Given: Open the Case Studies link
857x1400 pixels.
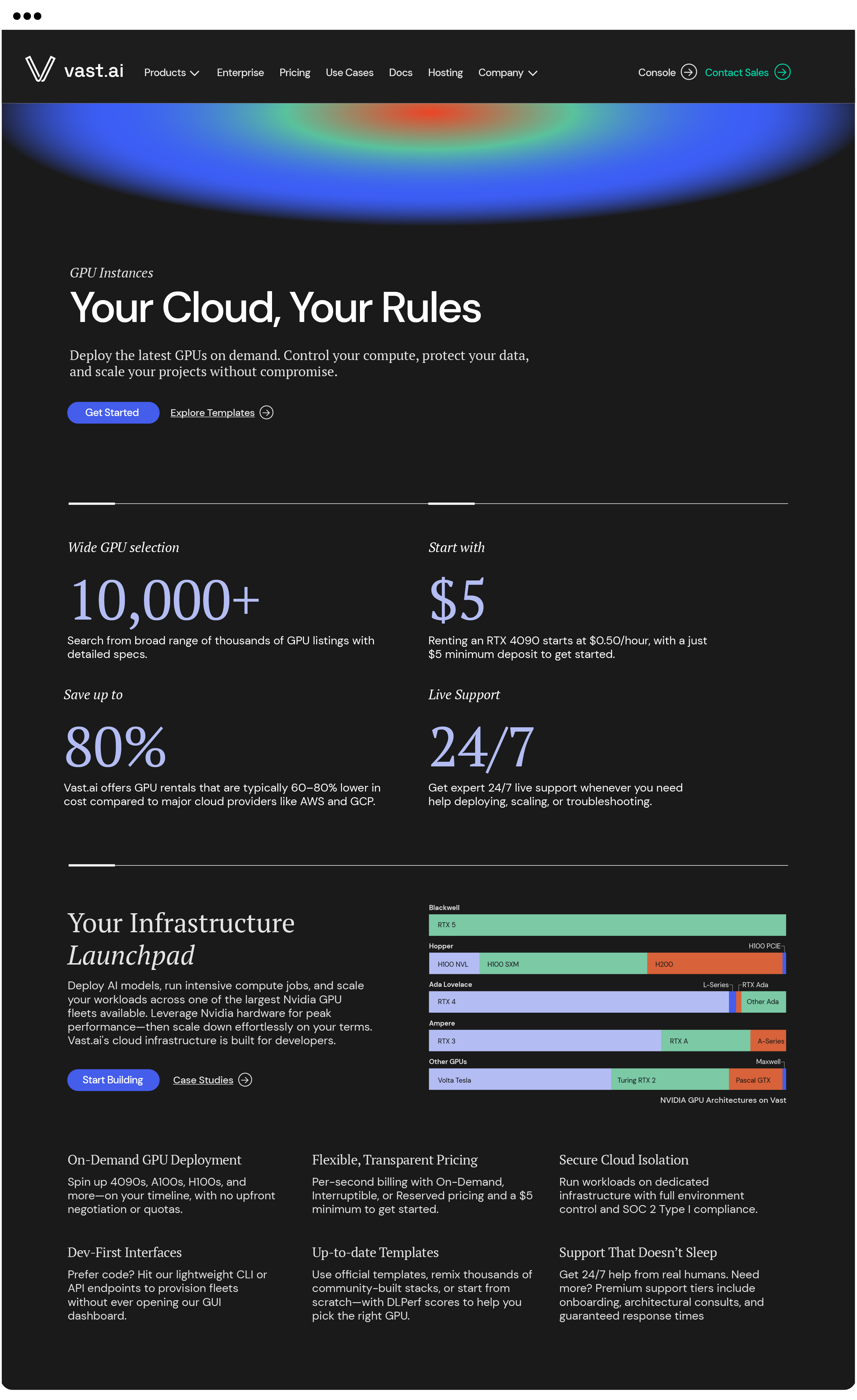Looking at the screenshot, I should coord(203,1079).
